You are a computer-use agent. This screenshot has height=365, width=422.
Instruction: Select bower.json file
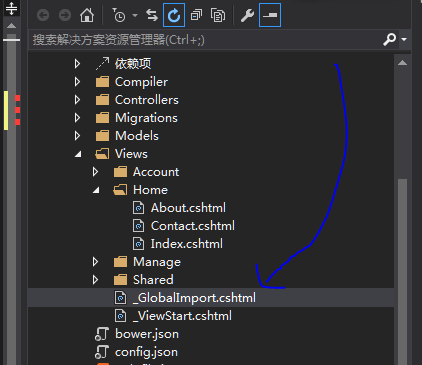pyautogui.click(x=147, y=334)
